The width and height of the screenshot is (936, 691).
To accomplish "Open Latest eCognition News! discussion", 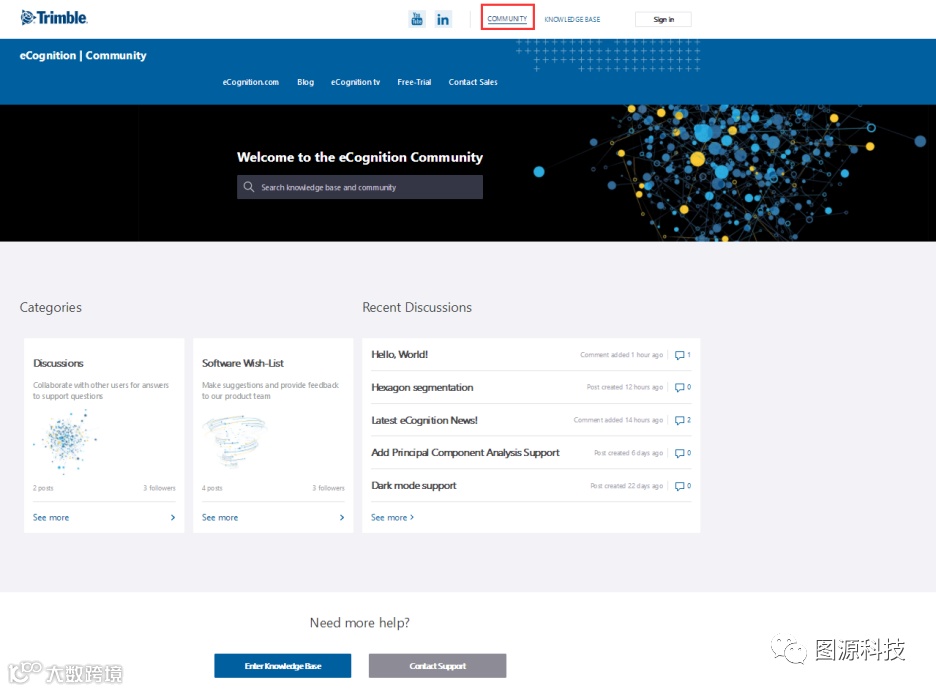I will (424, 420).
